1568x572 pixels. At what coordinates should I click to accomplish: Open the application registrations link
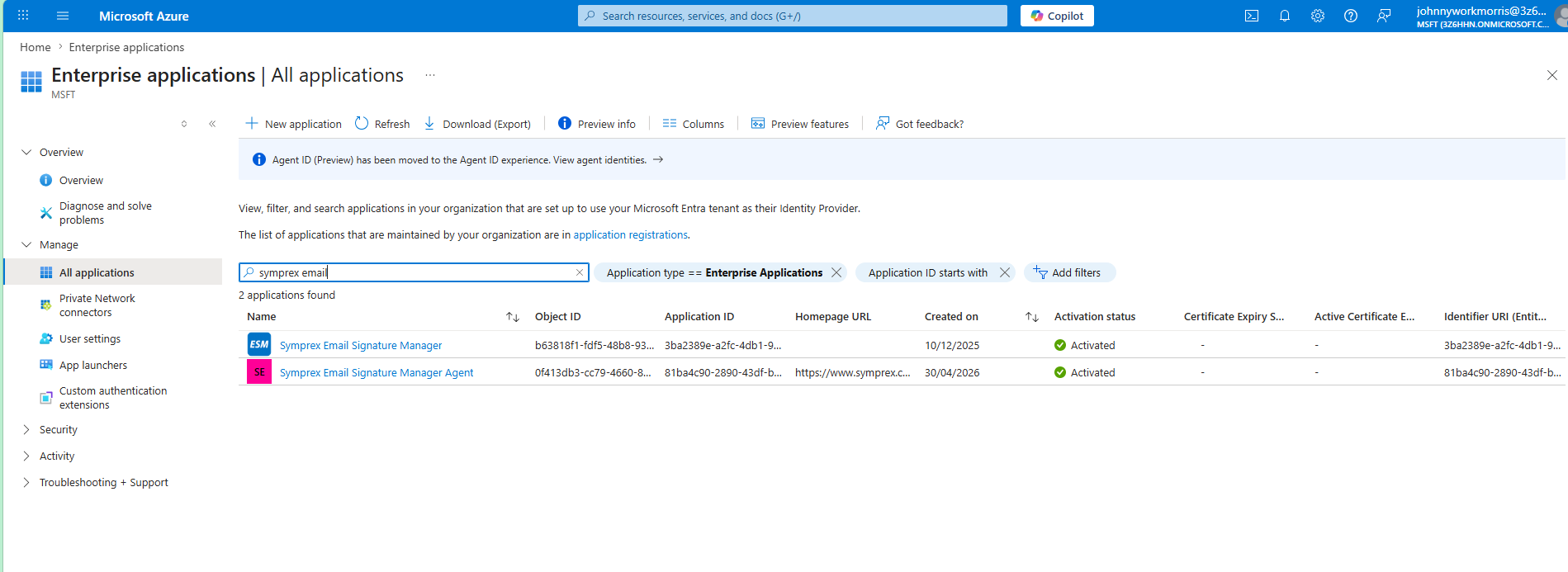[x=631, y=234]
